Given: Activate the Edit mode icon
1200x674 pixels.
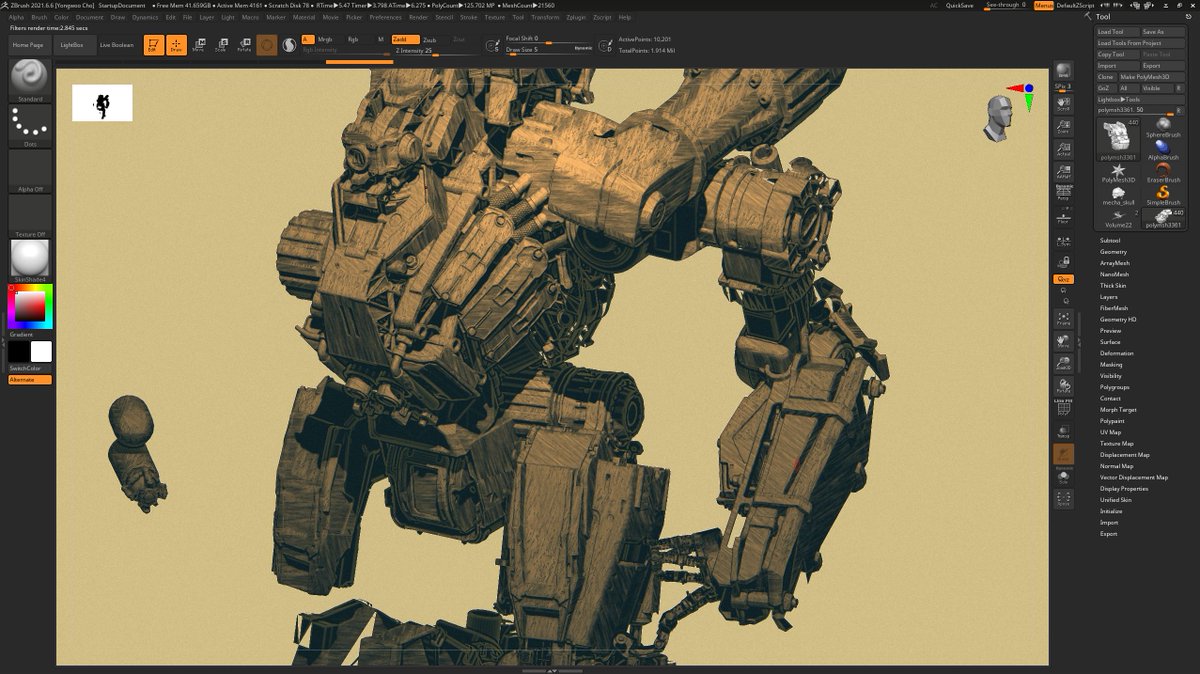Looking at the screenshot, I should 154,45.
